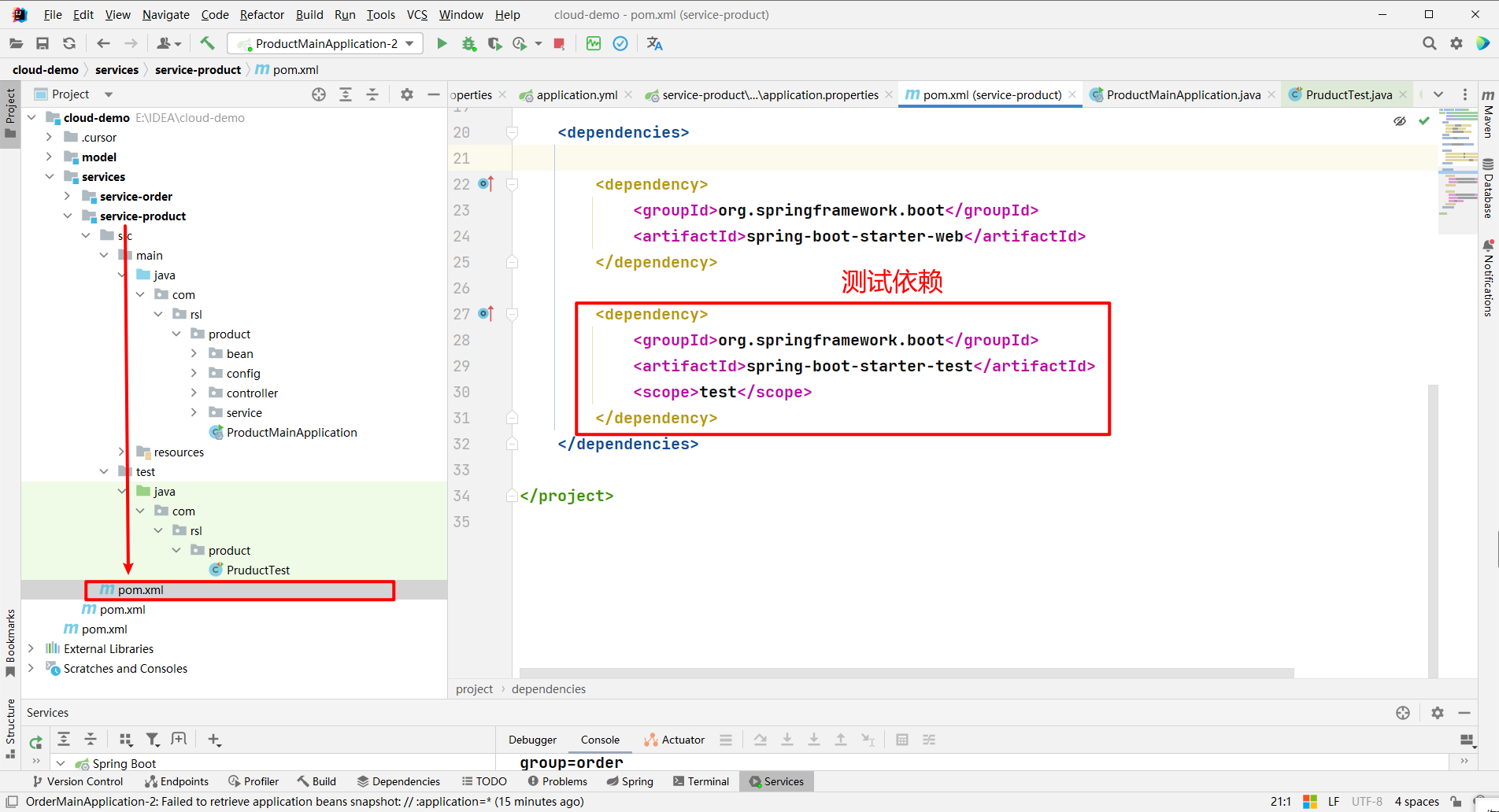This screenshot has height=812, width=1499.
Task: Open file with the folder icon
Action: point(16,44)
